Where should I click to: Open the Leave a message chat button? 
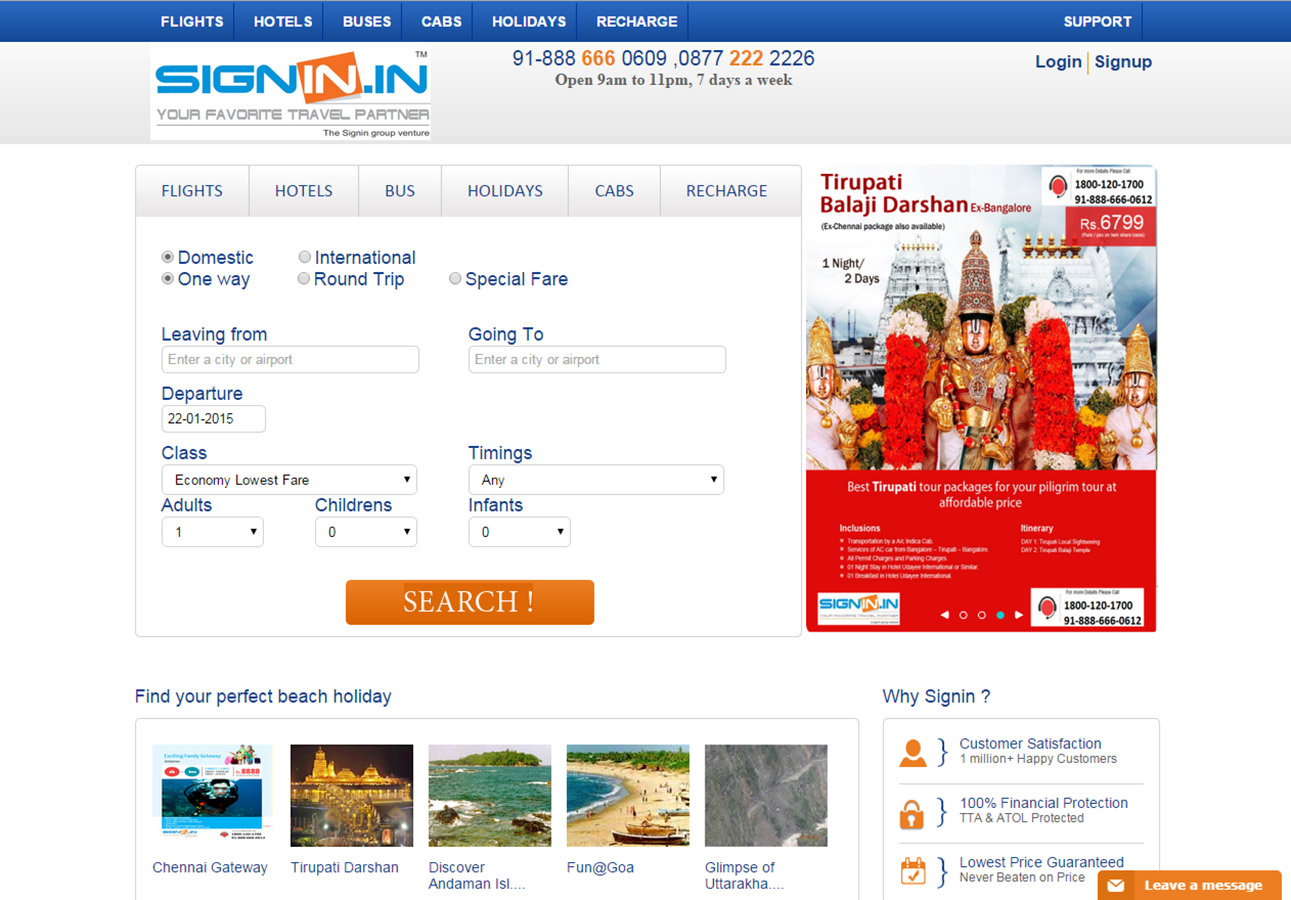point(1189,885)
